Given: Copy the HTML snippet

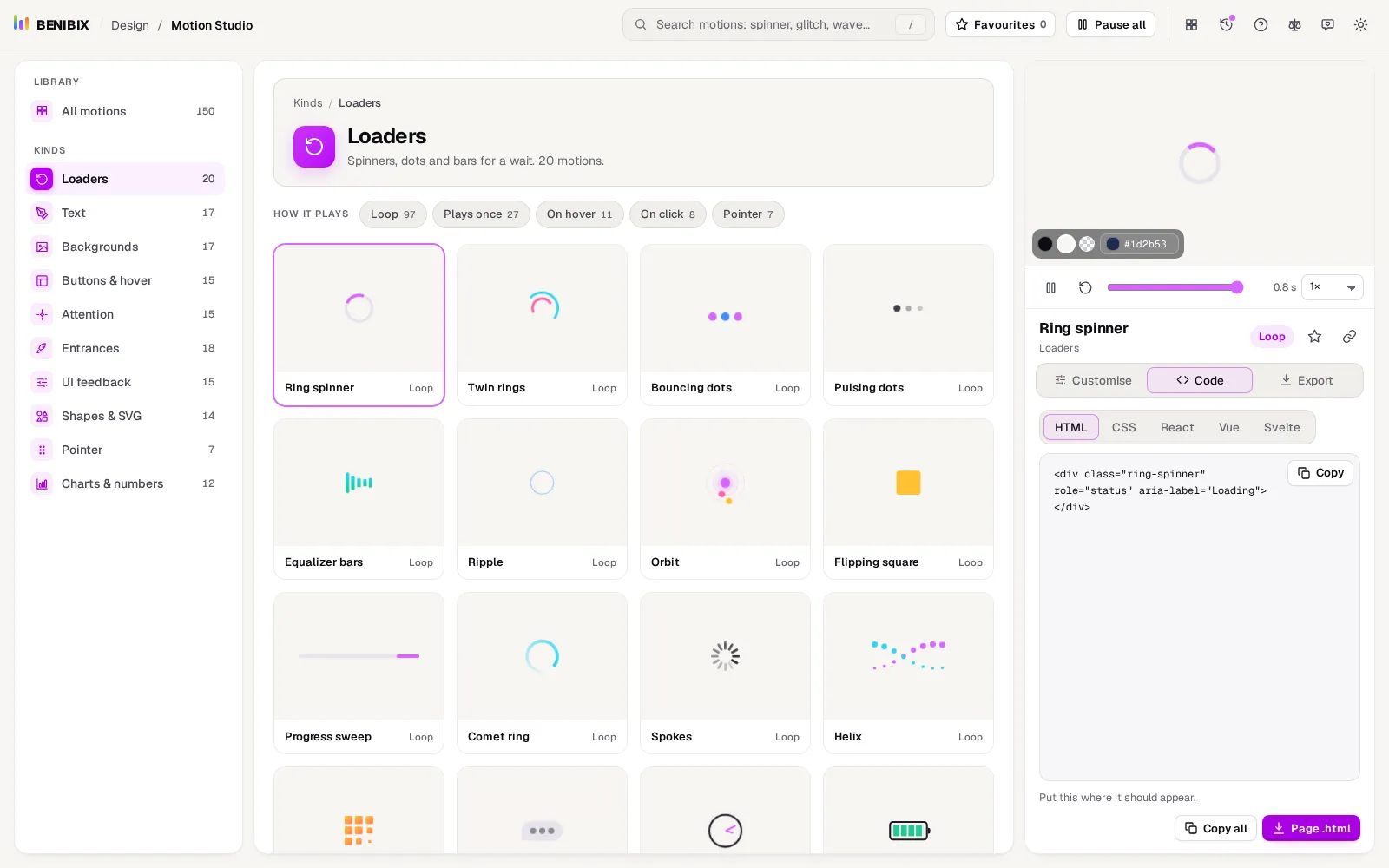Looking at the screenshot, I should tap(1320, 473).
